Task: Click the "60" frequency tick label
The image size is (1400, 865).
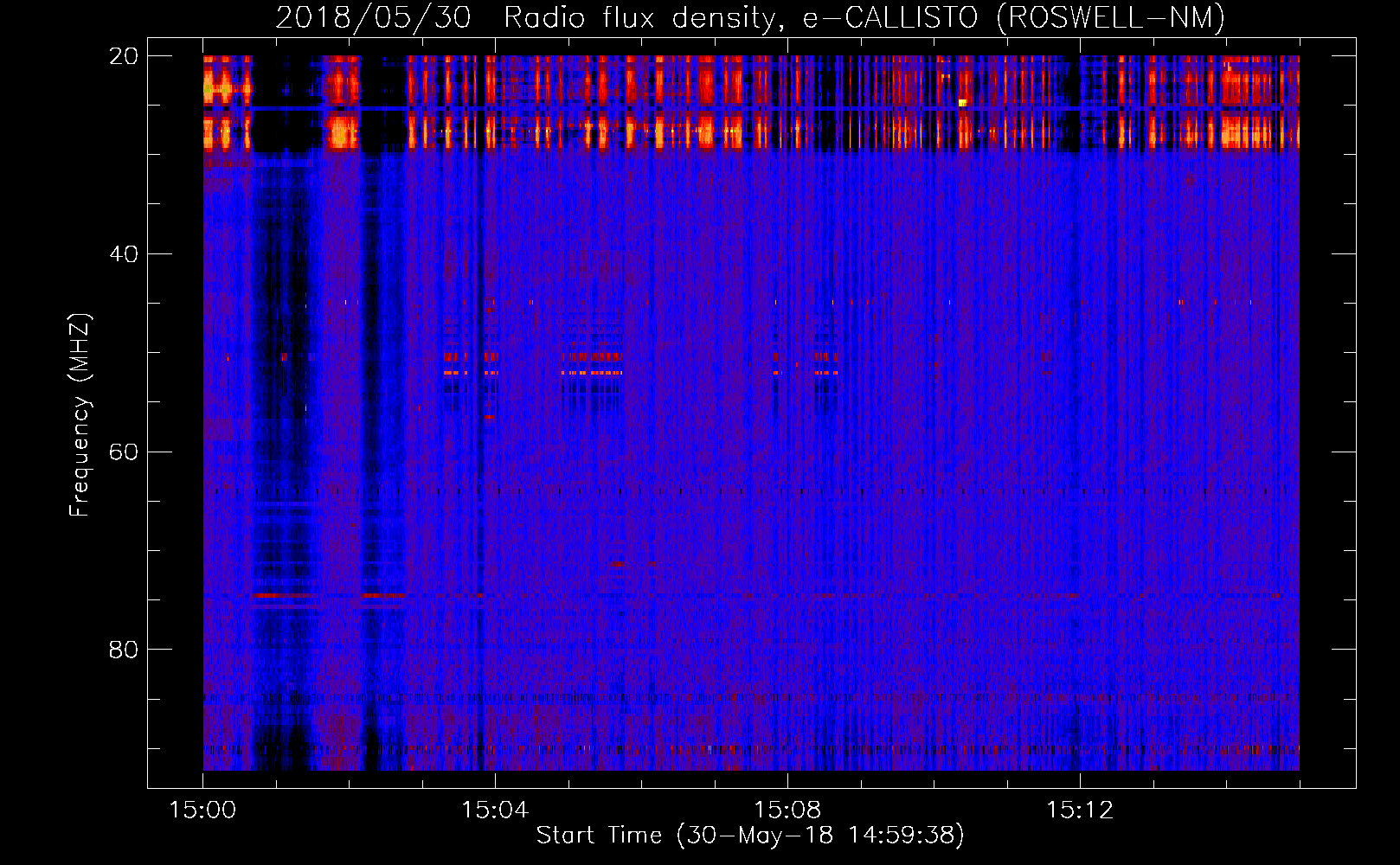Action: coord(124,452)
